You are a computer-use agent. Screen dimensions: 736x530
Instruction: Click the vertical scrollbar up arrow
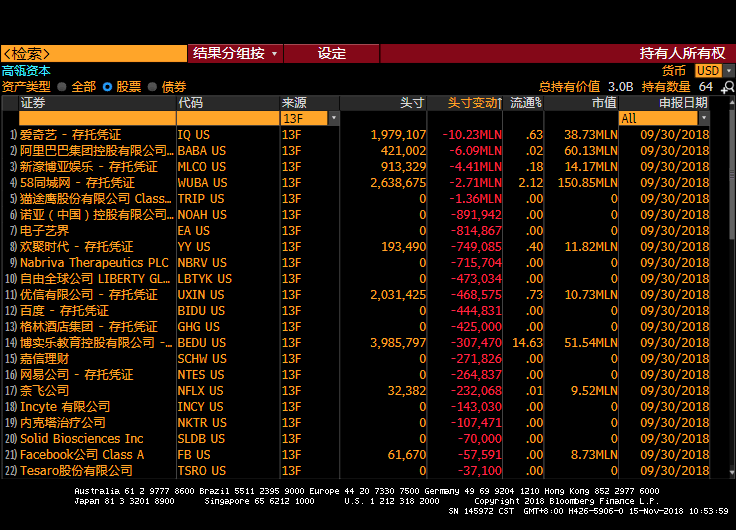click(732, 100)
